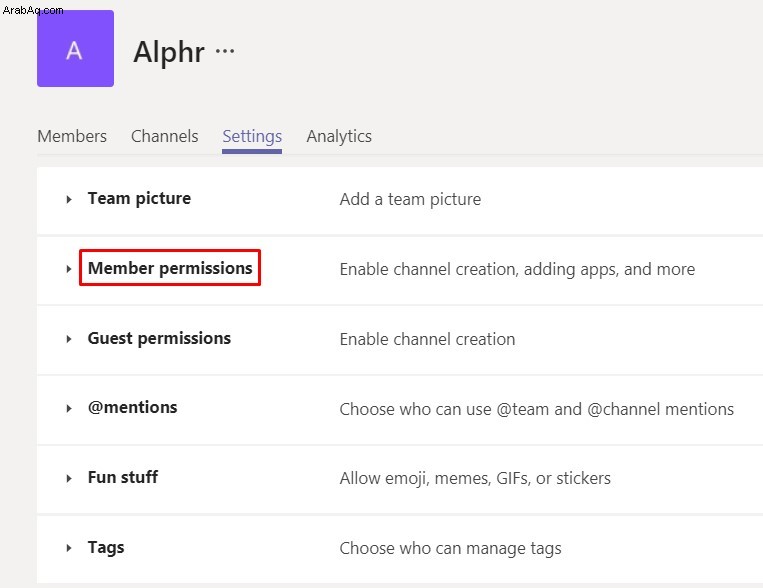763x588 pixels.
Task: Click 'Choose who can use @team and @channel mentions'
Action: 537,409
